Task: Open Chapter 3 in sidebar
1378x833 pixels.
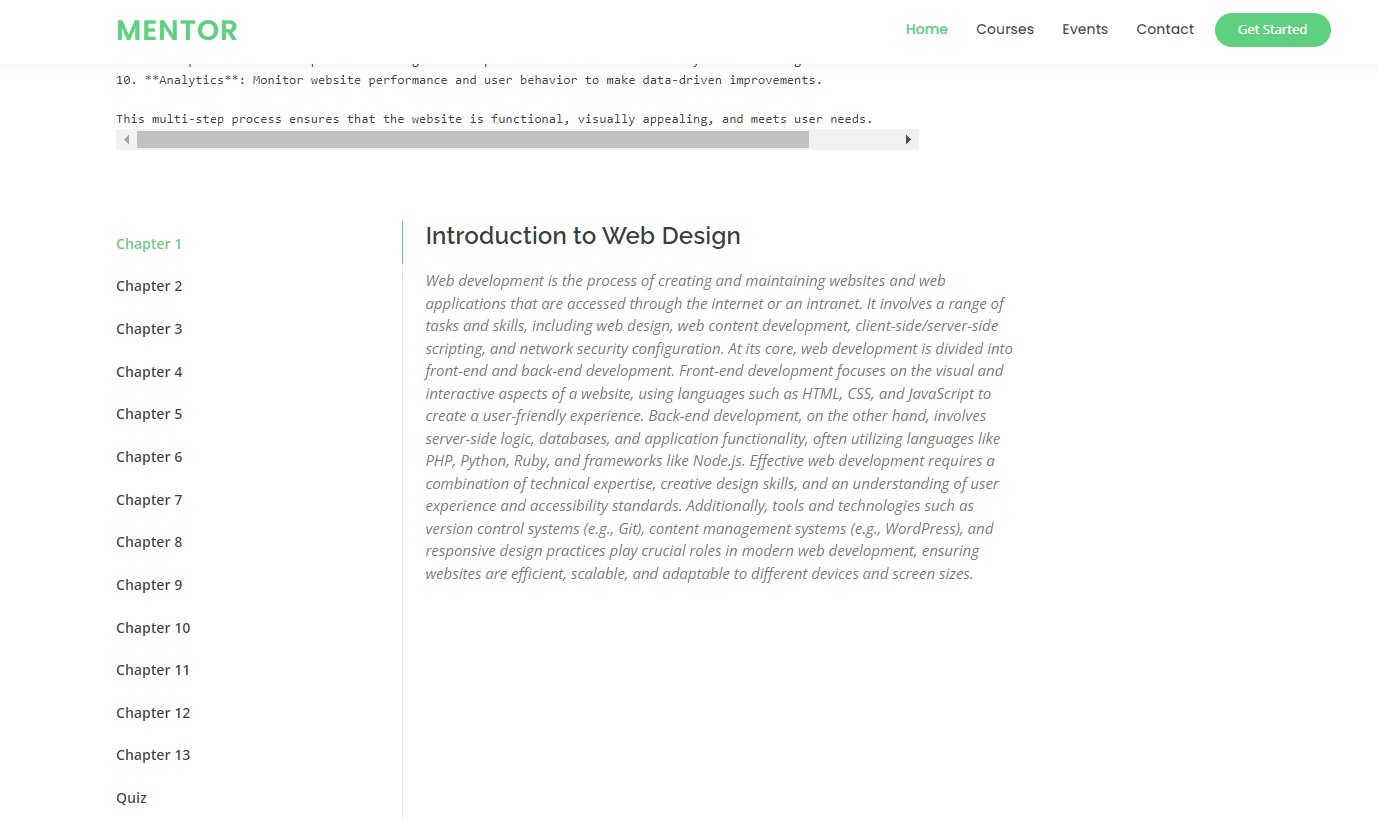Action: [149, 329]
